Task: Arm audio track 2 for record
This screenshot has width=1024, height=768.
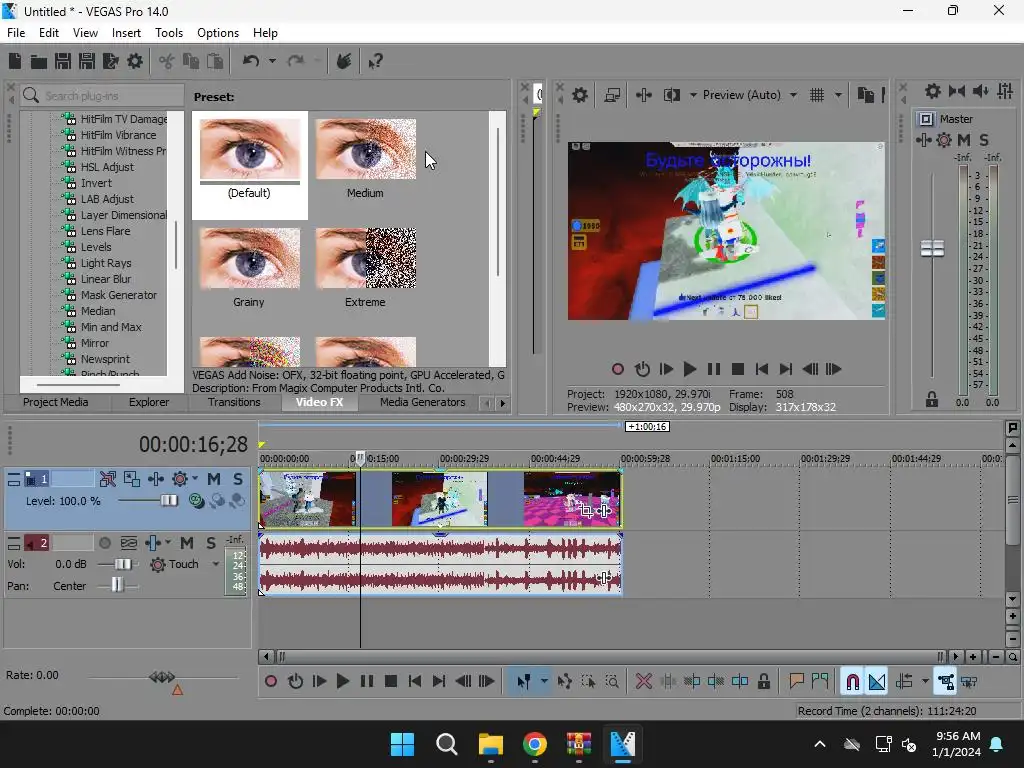Action: coord(104,543)
